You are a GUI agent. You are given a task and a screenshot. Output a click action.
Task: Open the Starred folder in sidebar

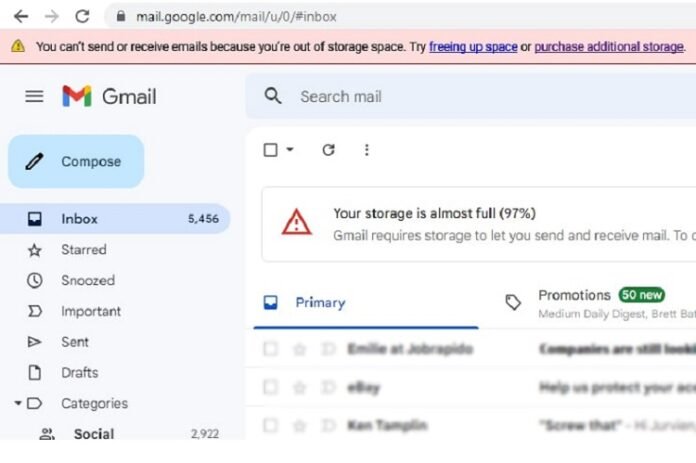point(83,250)
